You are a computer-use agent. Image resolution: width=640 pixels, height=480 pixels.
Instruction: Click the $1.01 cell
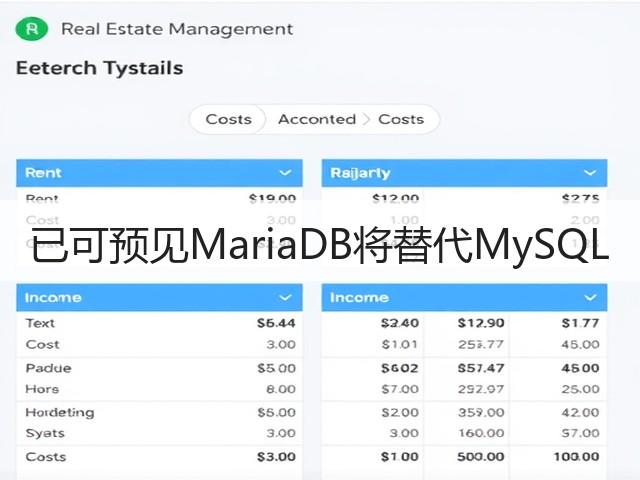click(400, 344)
